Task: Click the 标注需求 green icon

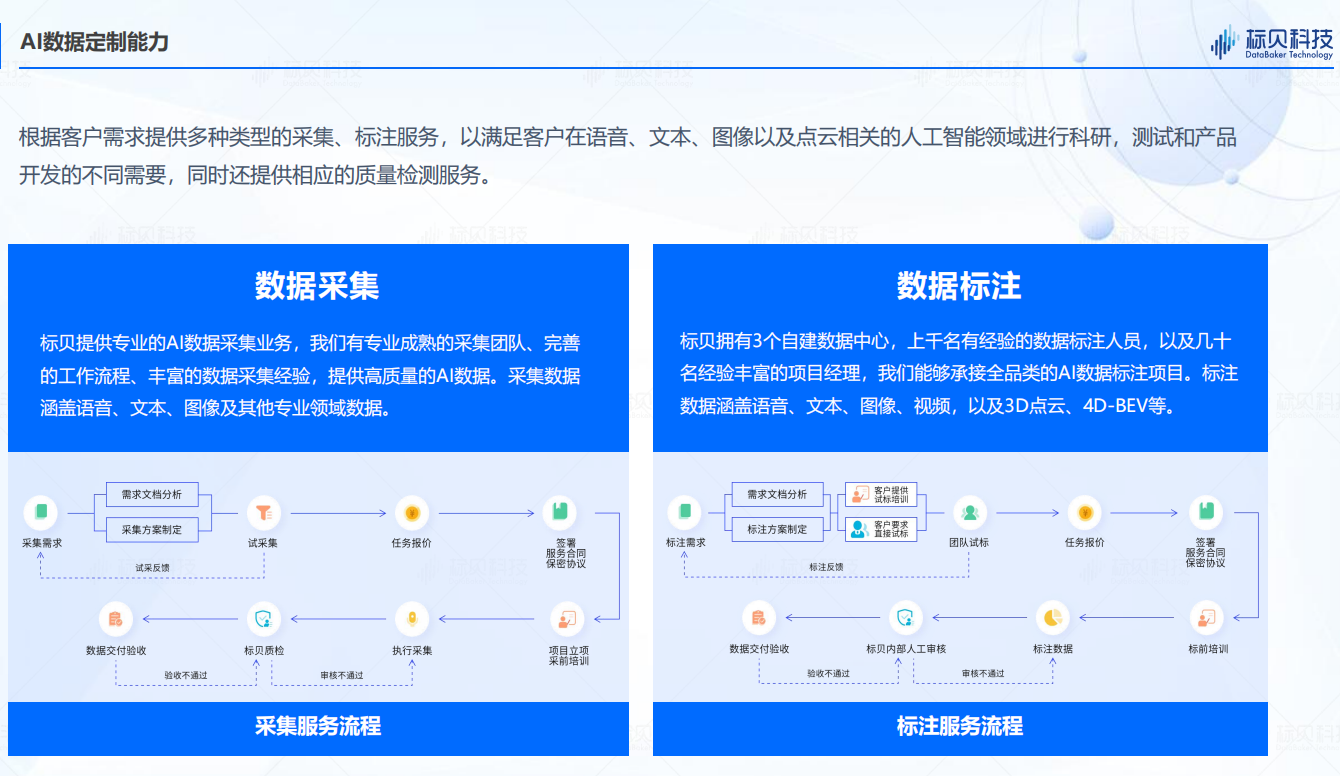Action: tap(685, 512)
